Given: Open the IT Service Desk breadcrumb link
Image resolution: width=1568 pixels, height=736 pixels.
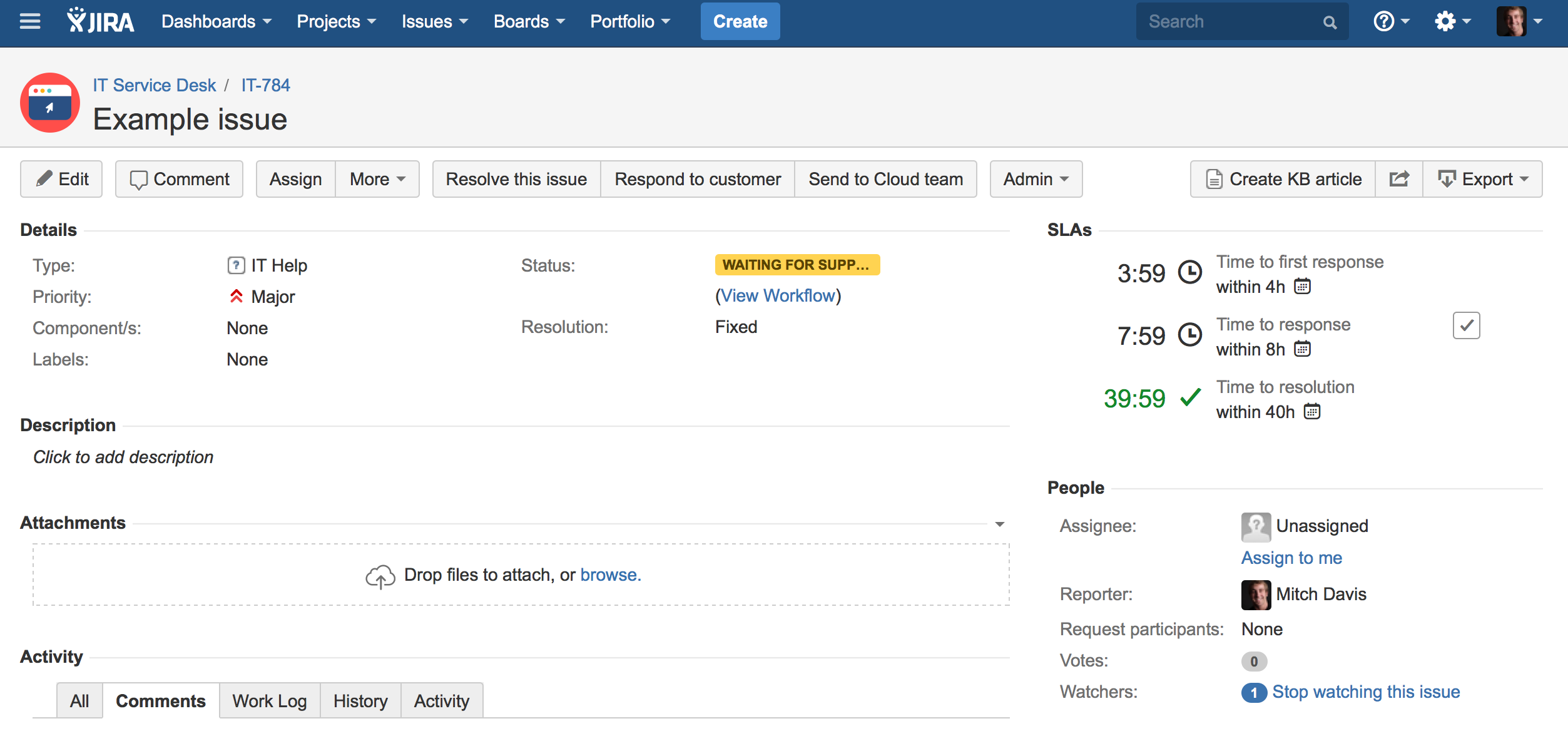Looking at the screenshot, I should click(155, 85).
